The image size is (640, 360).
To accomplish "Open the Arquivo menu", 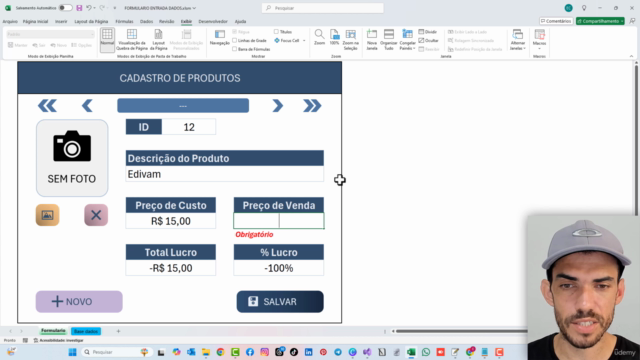I will pyautogui.click(x=10, y=21).
